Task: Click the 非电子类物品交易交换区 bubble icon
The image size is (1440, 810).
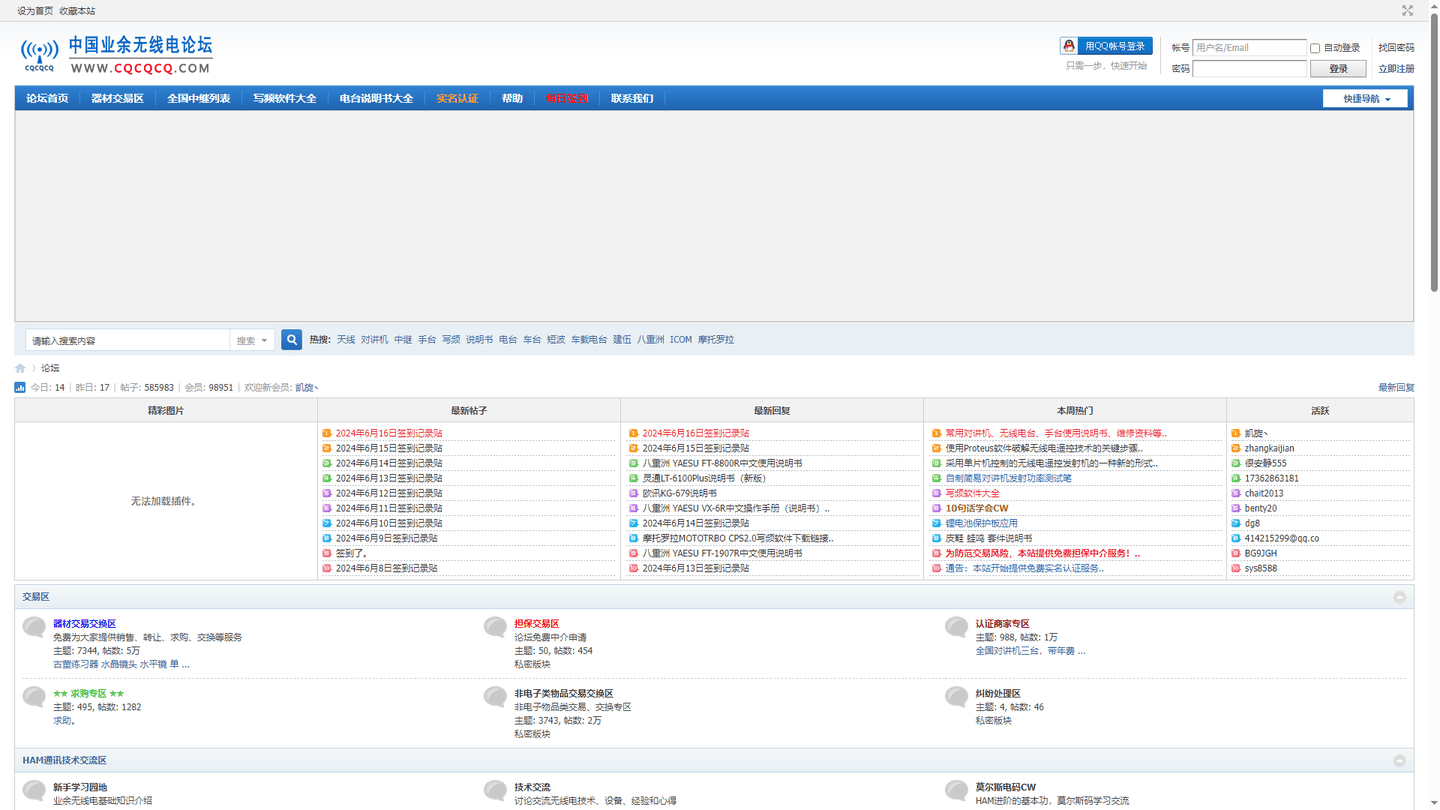Action: tap(496, 698)
